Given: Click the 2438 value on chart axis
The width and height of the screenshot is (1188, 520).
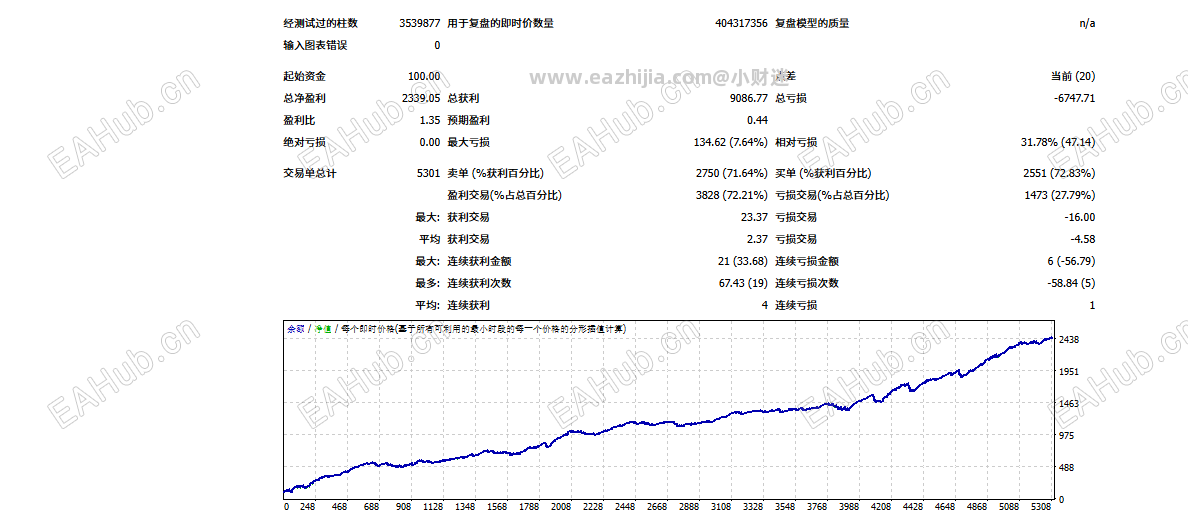Looking at the screenshot, I should [x=1069, y=340].
